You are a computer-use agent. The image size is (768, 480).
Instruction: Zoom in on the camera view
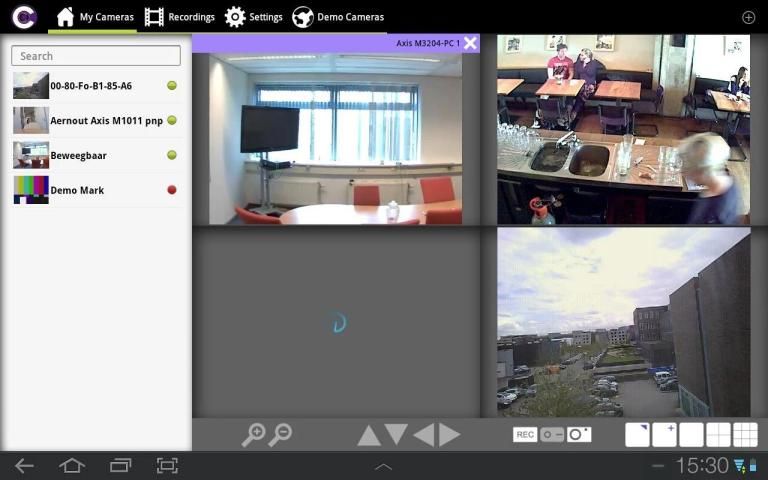(x=253, y=435)
